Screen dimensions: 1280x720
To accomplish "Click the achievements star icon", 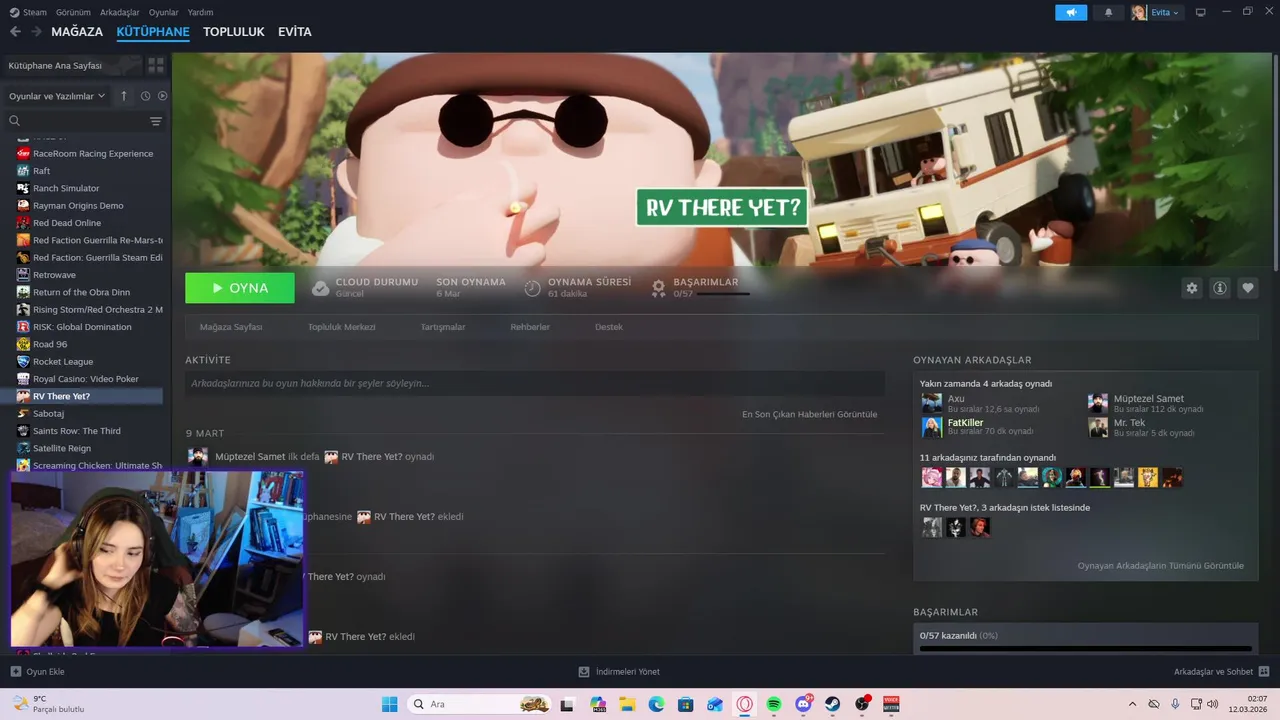I will coord(658,288).
